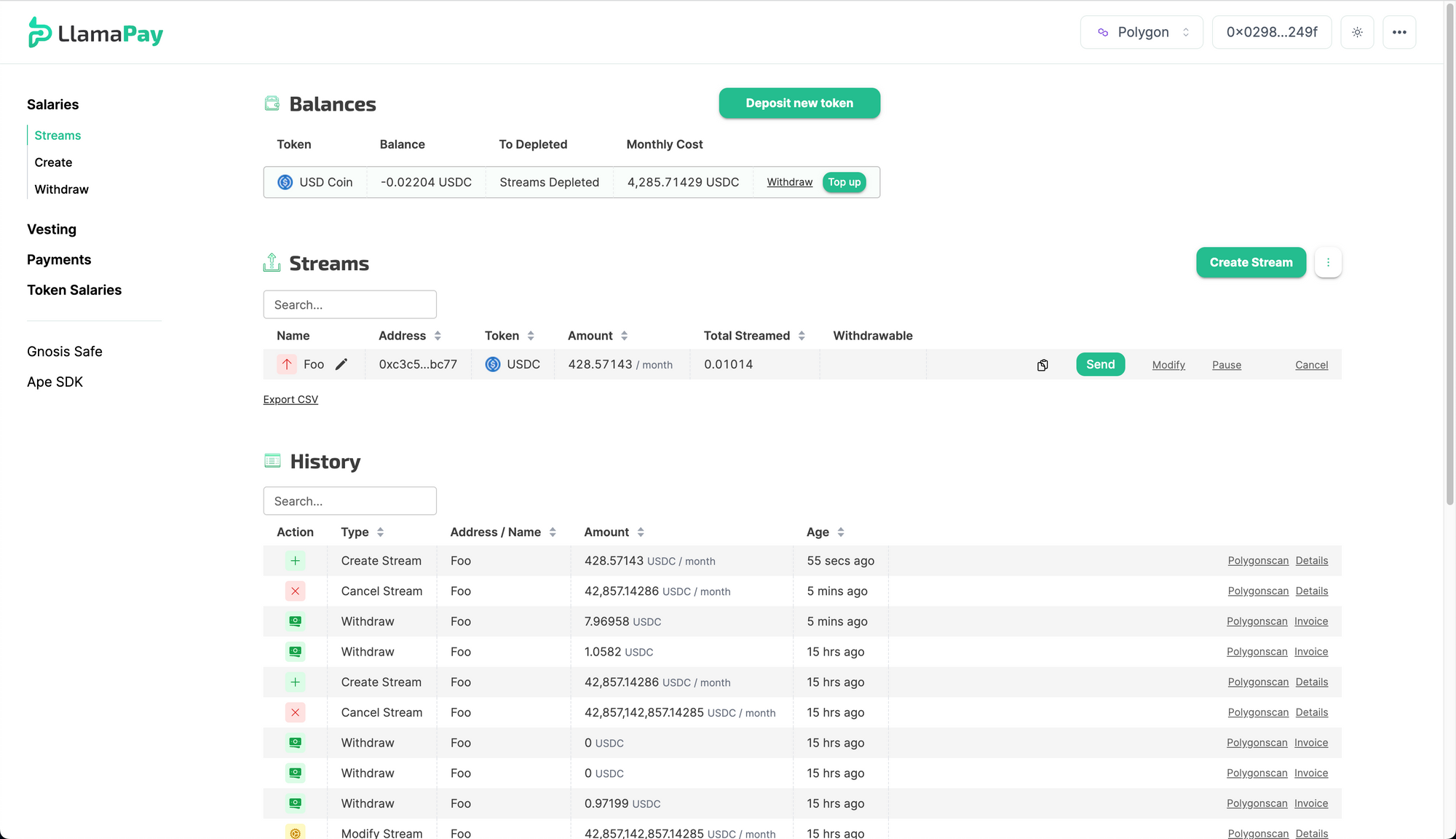Sort streams by Total Streamed column

tap(802, 336)
